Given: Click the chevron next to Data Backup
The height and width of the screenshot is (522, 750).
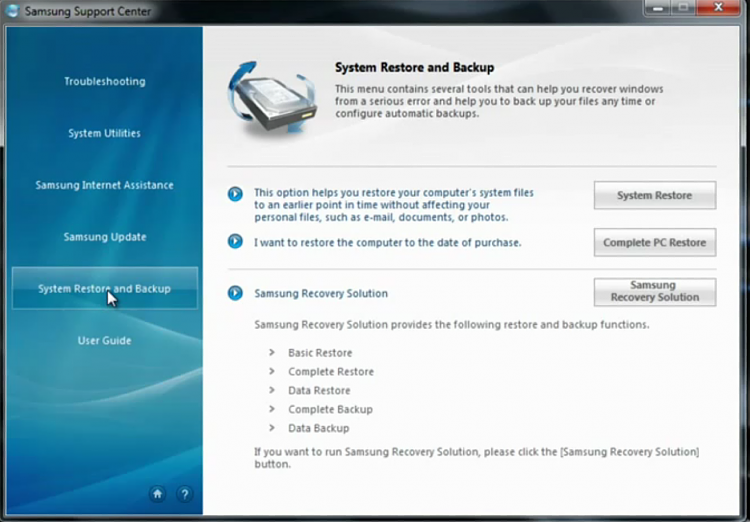Looking at the screenshot, I should coord(272,428).
